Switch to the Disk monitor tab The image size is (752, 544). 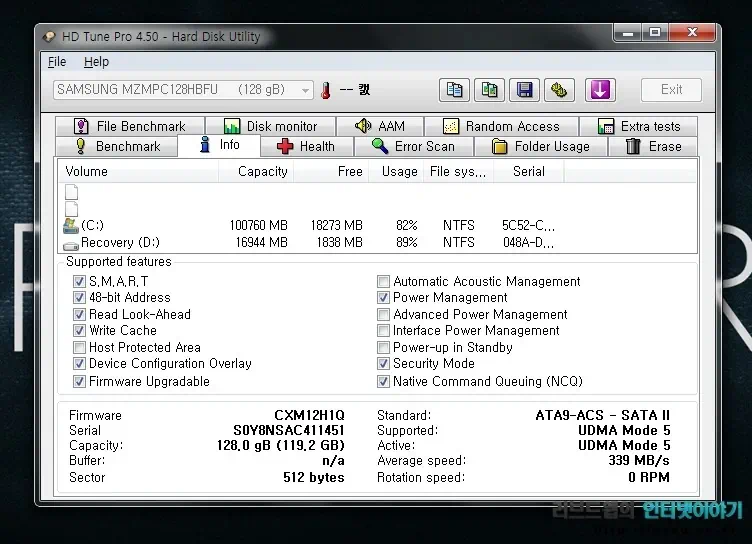pyautogui.click(x=270, y=126)
